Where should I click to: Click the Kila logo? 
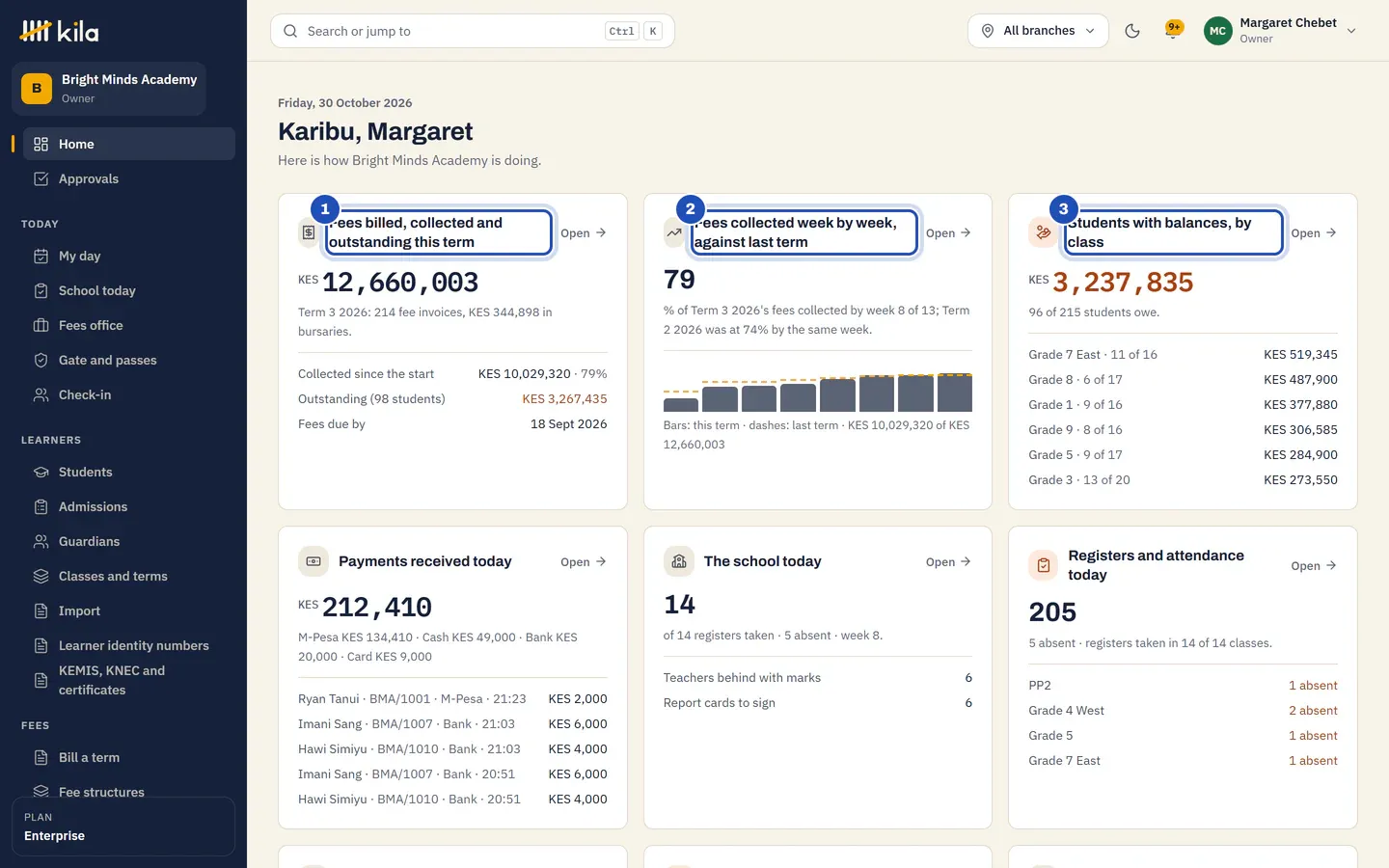[59, 31]
